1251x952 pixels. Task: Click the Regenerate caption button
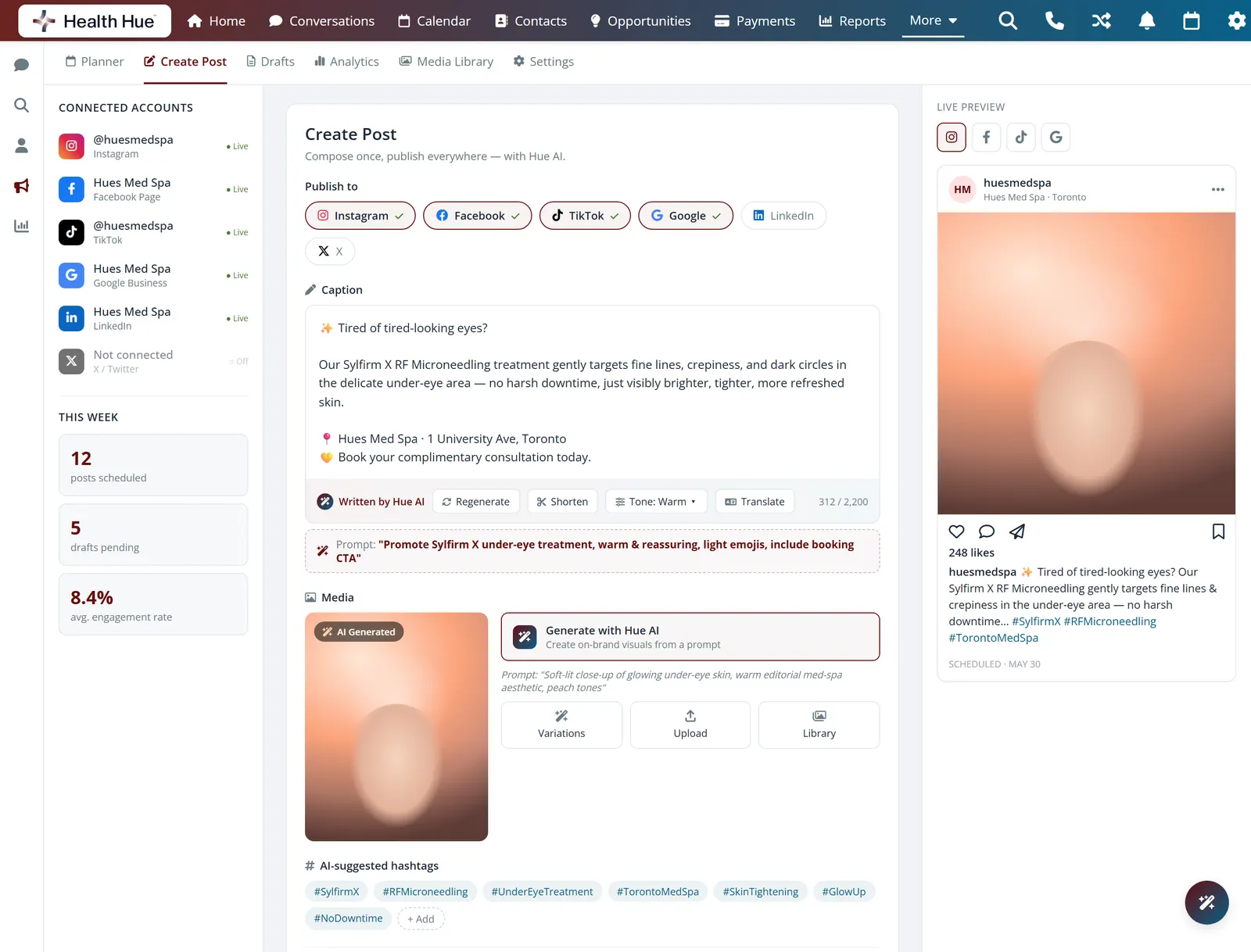click(x=475, y=502)
